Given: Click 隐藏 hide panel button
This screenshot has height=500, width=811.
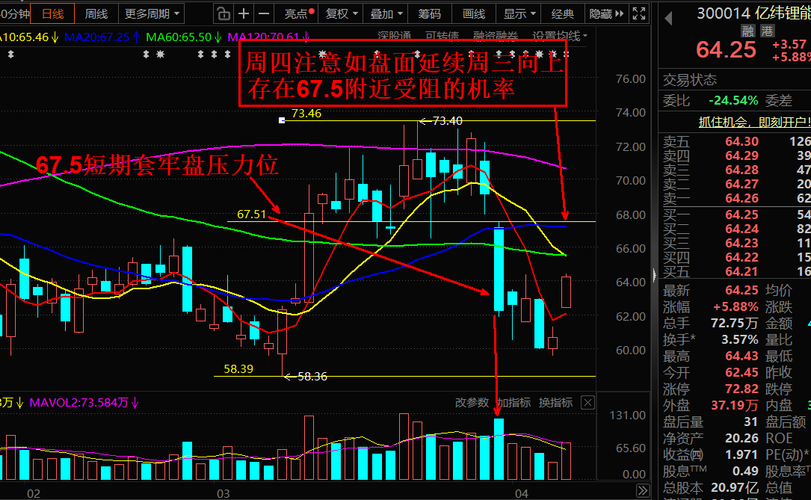Looking at the screenshot, I should [606, 14].
